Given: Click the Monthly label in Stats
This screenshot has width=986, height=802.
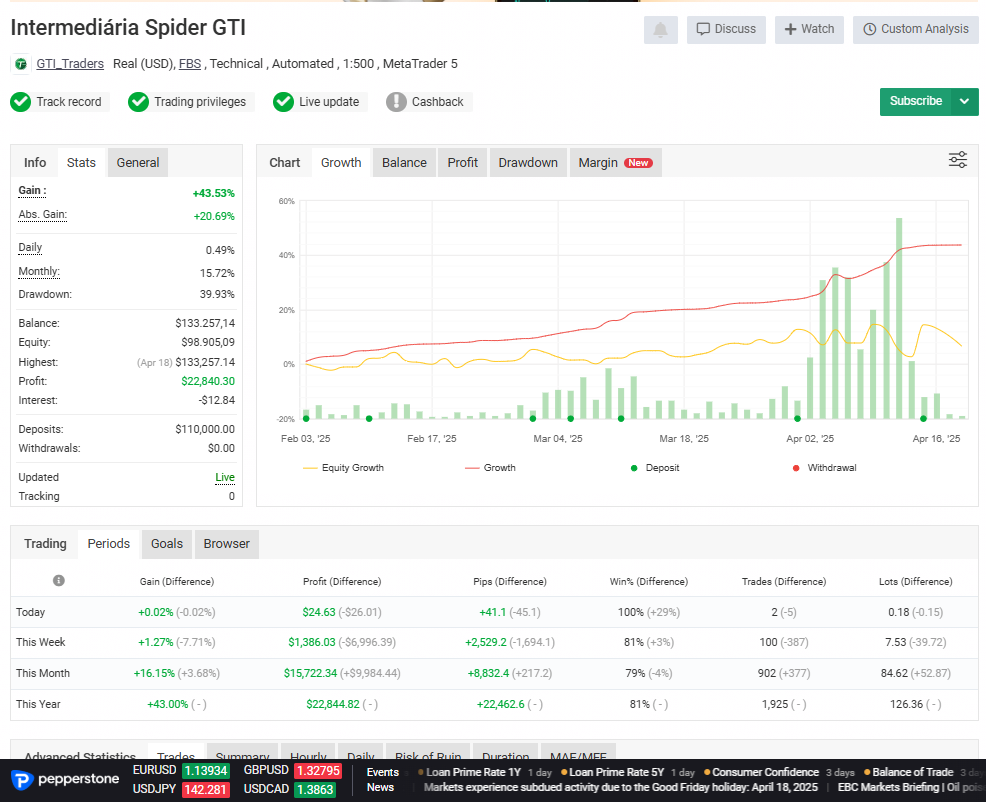Looking at the screenshot, I should tap(39, 272).
